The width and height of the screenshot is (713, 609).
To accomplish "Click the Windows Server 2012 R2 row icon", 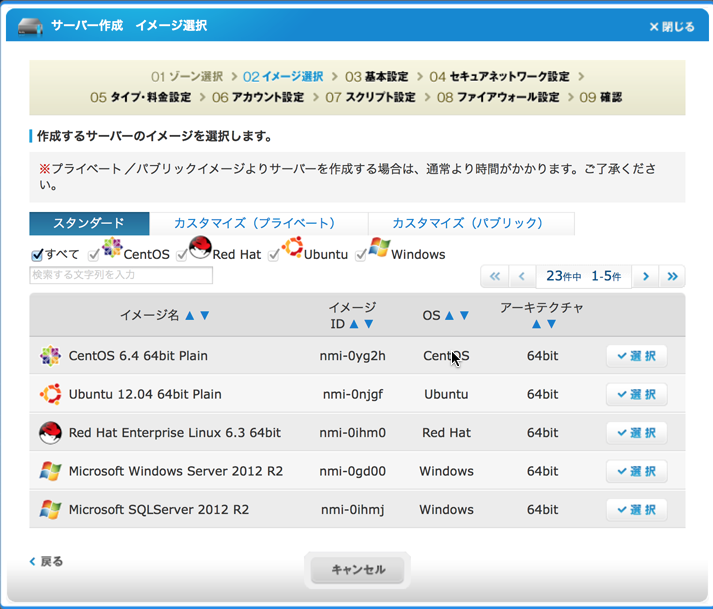I will (50, 471).
